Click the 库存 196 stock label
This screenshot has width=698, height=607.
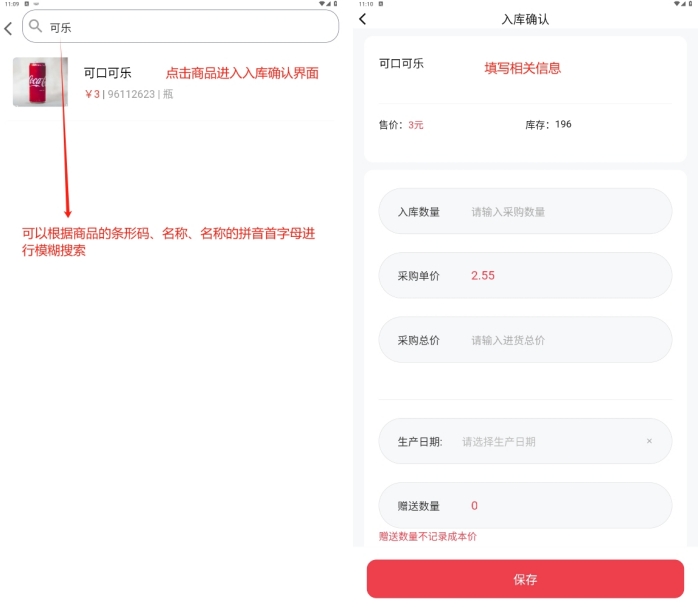[548, 125]
